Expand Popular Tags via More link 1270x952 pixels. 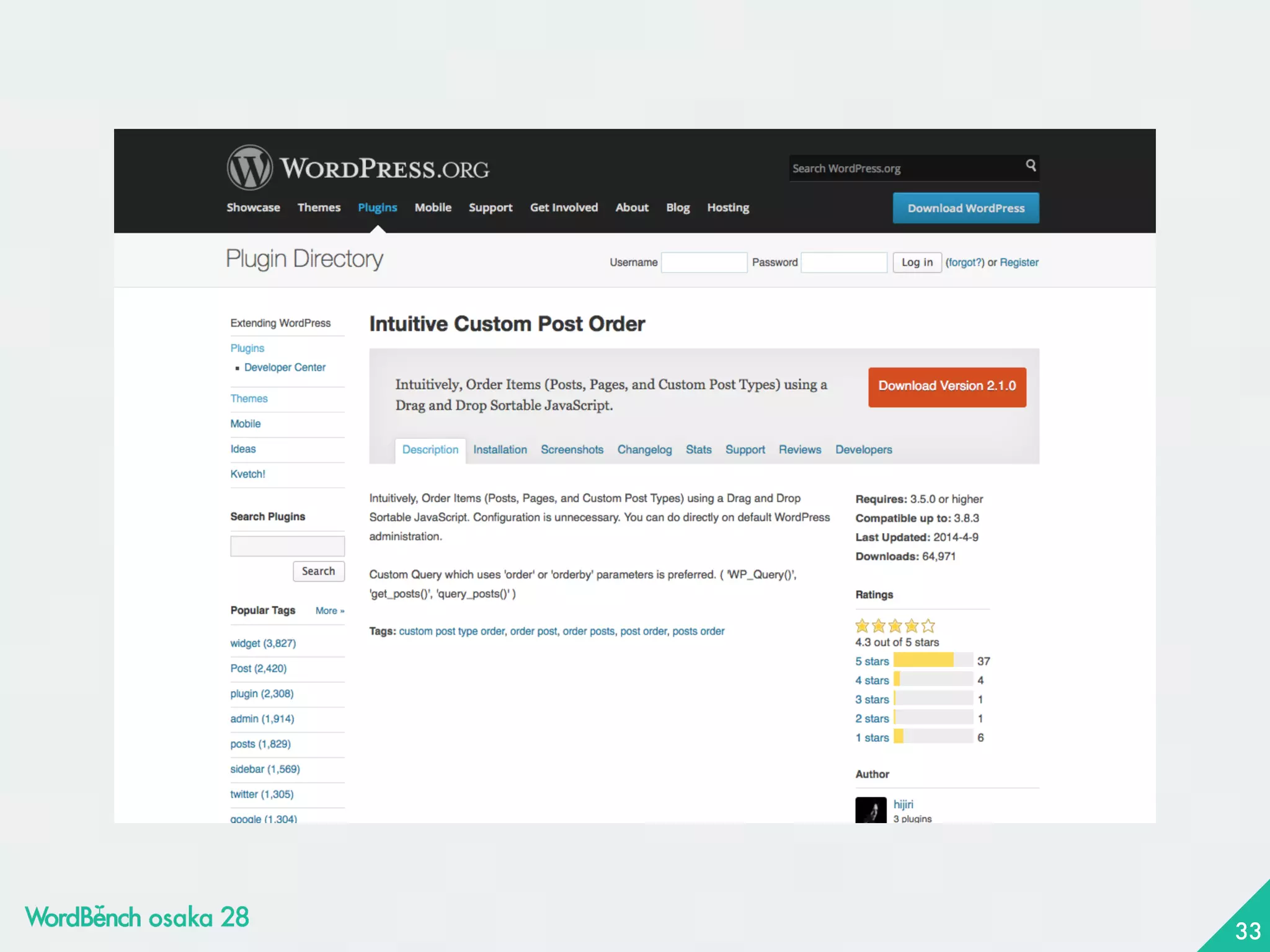click(x=329, y=610)
